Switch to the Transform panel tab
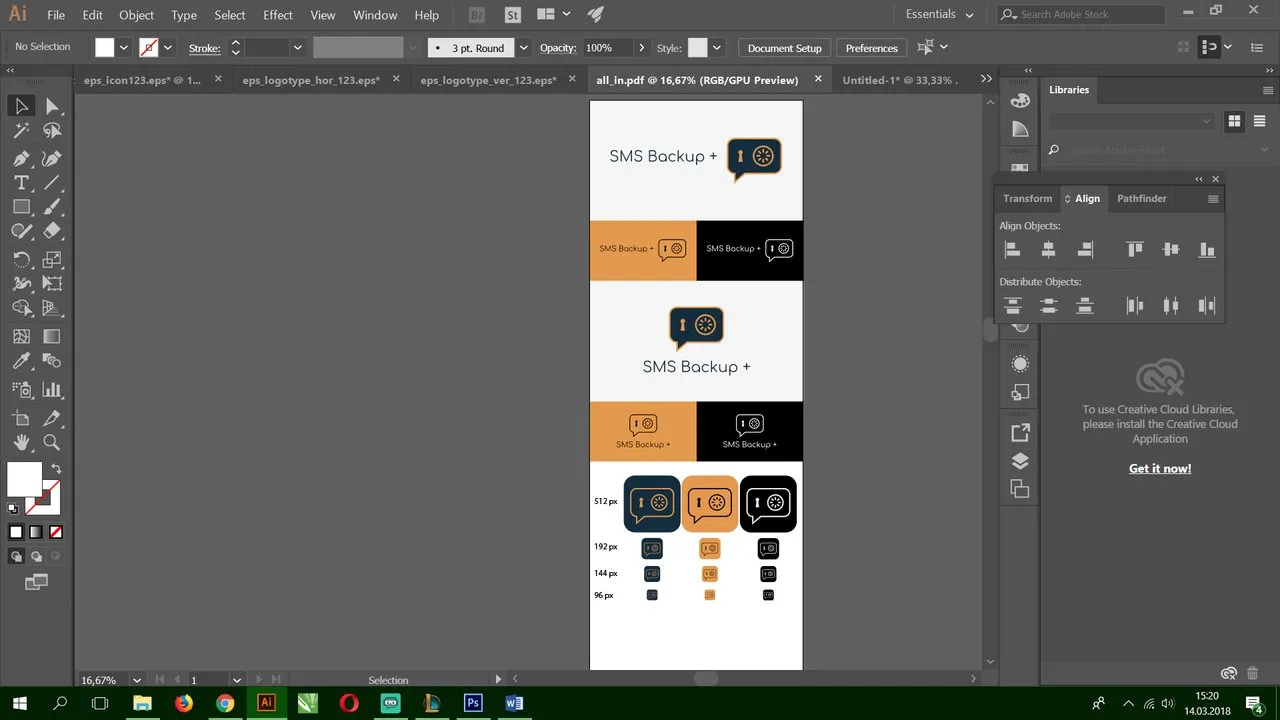The height and width of the screenshot is (720, 1280). pyautogui.click(x=1028, y=199)
